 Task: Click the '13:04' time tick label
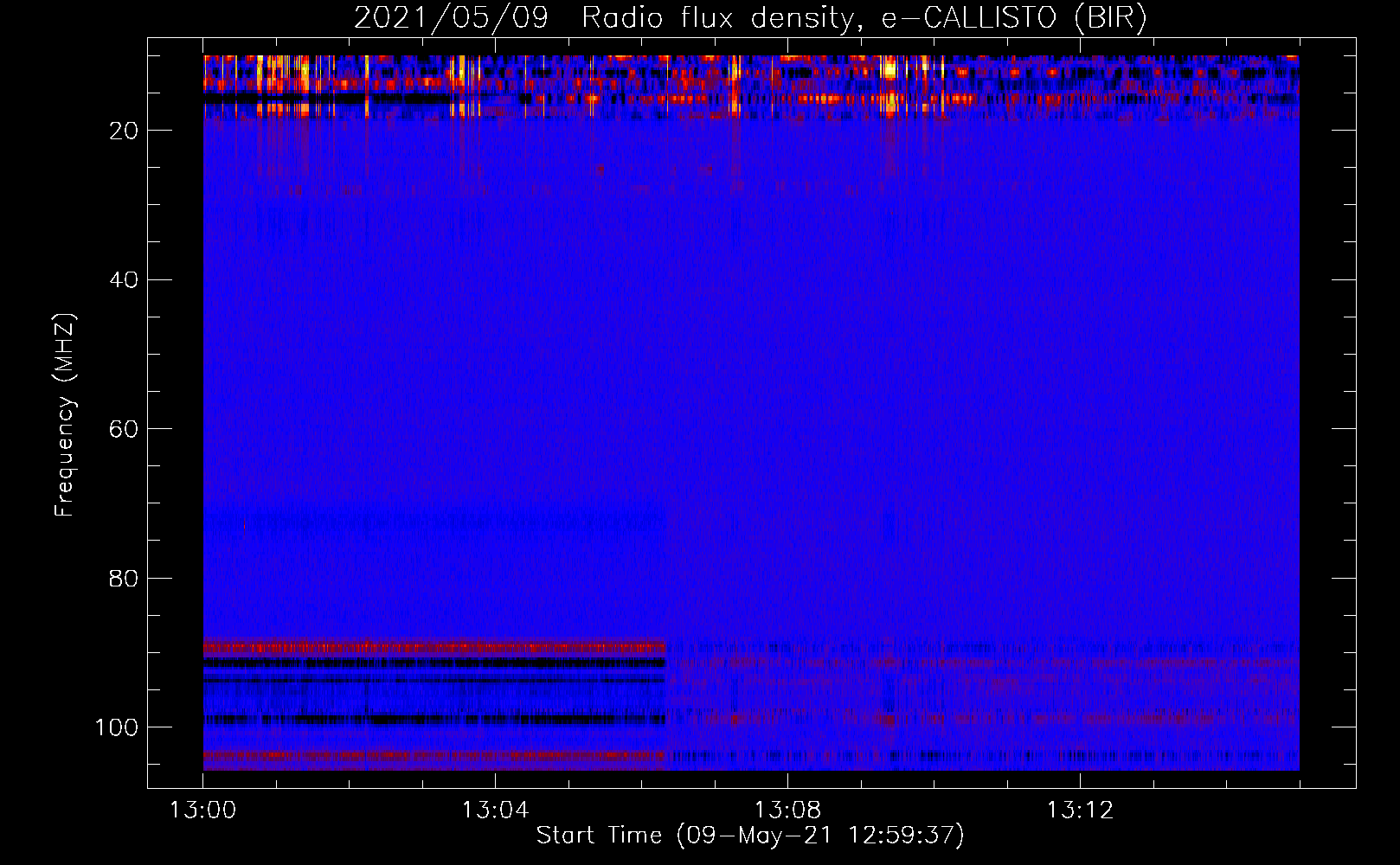(495, 811)
